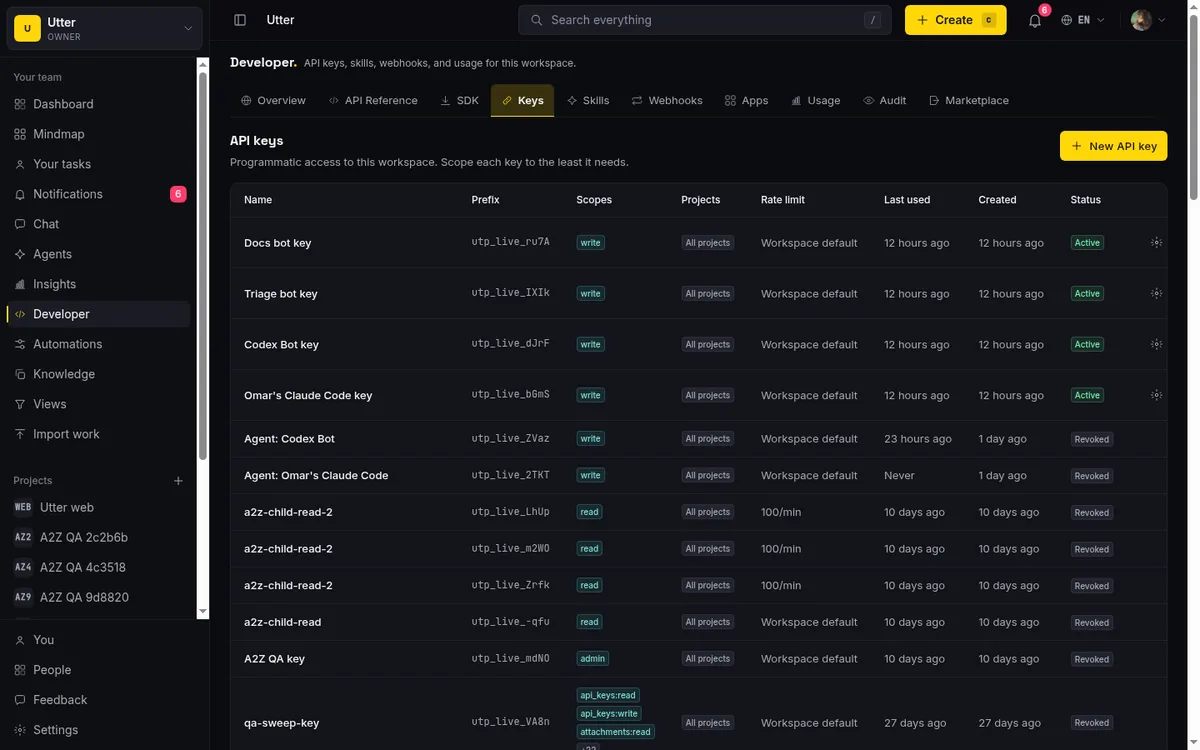Viewport: 1200px width, 750px height.
Task: Switch to the Webhooks tab
Action: (666, 100)
